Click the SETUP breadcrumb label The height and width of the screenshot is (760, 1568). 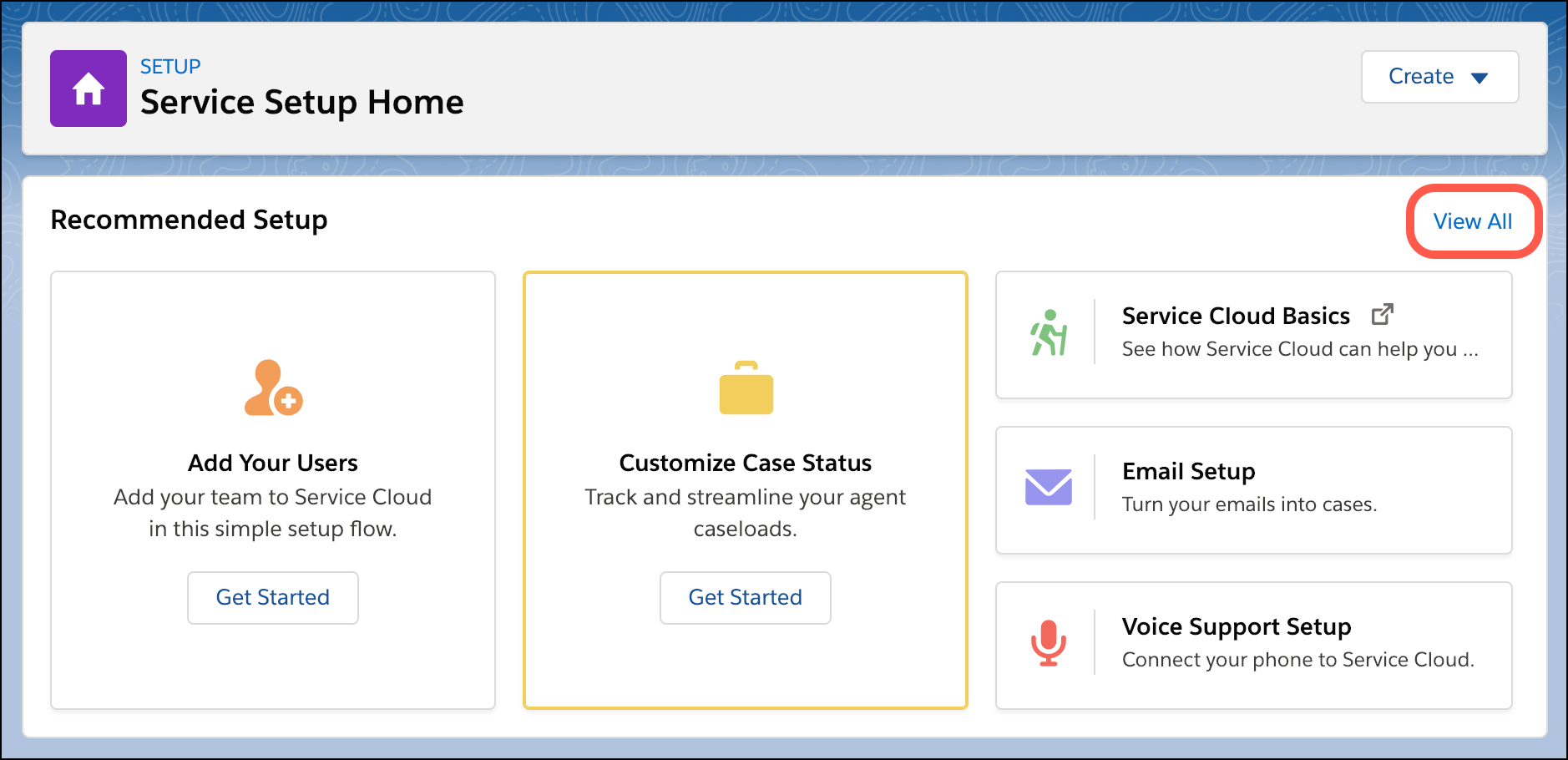pyautogui.click(x=170, y=67)
